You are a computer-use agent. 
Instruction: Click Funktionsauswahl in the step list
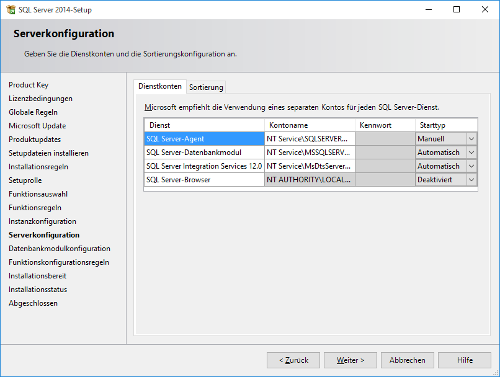coord(38,194)
